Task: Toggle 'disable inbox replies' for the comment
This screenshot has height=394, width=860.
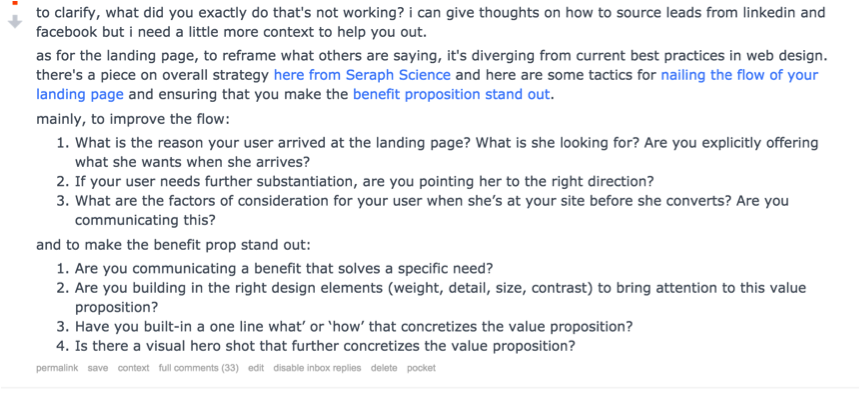Action: tap(318, 368)
